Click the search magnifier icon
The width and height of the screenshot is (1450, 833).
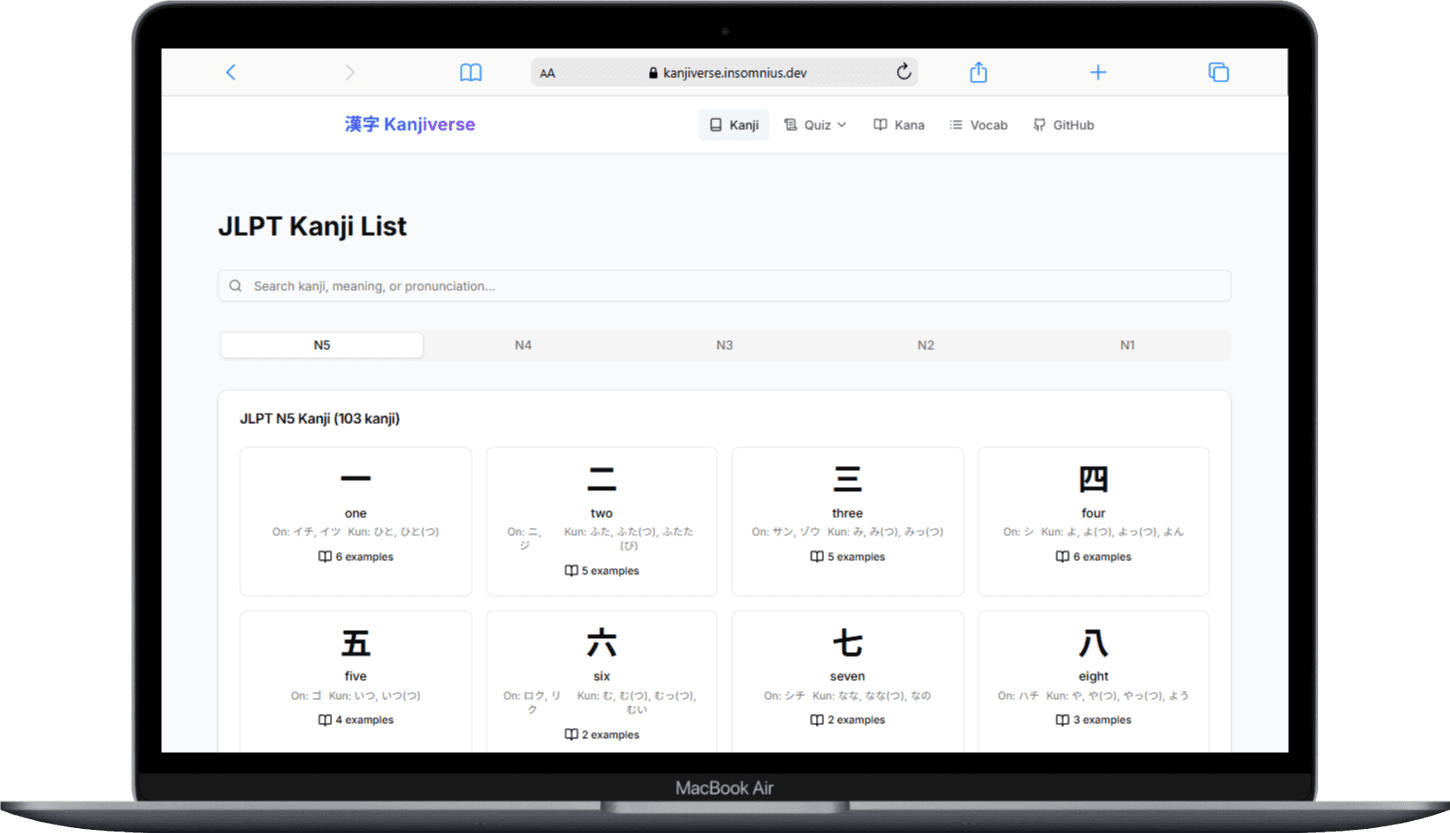[x=236, y=286]
